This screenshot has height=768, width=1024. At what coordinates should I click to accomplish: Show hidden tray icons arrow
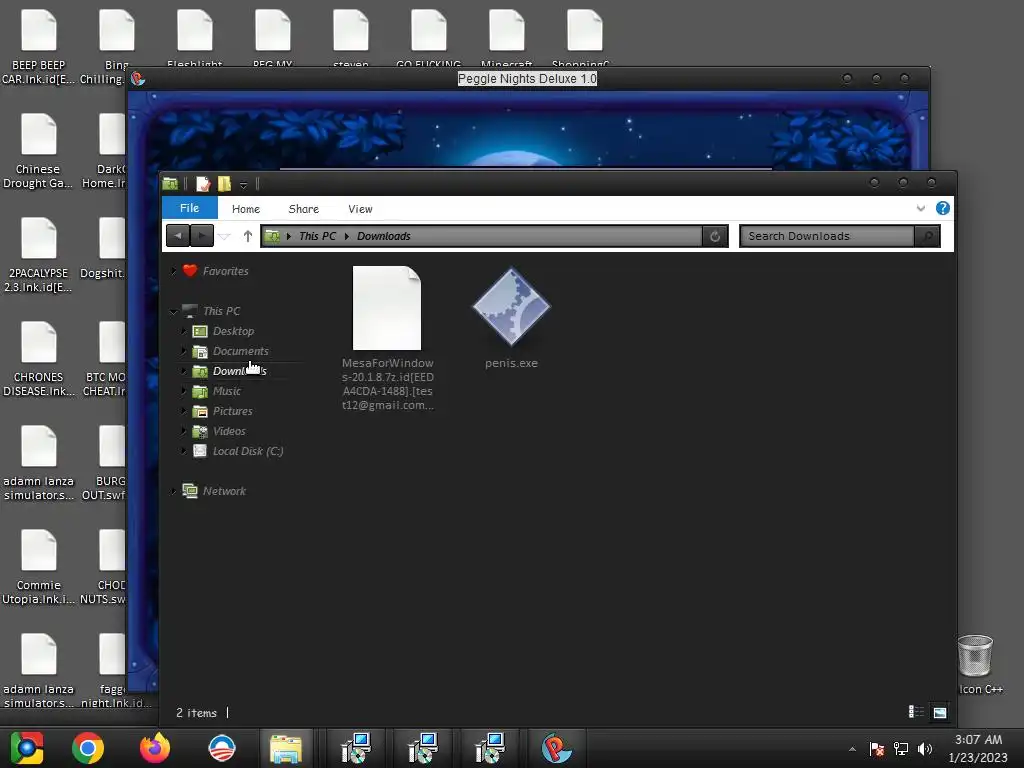pos(852,749)
